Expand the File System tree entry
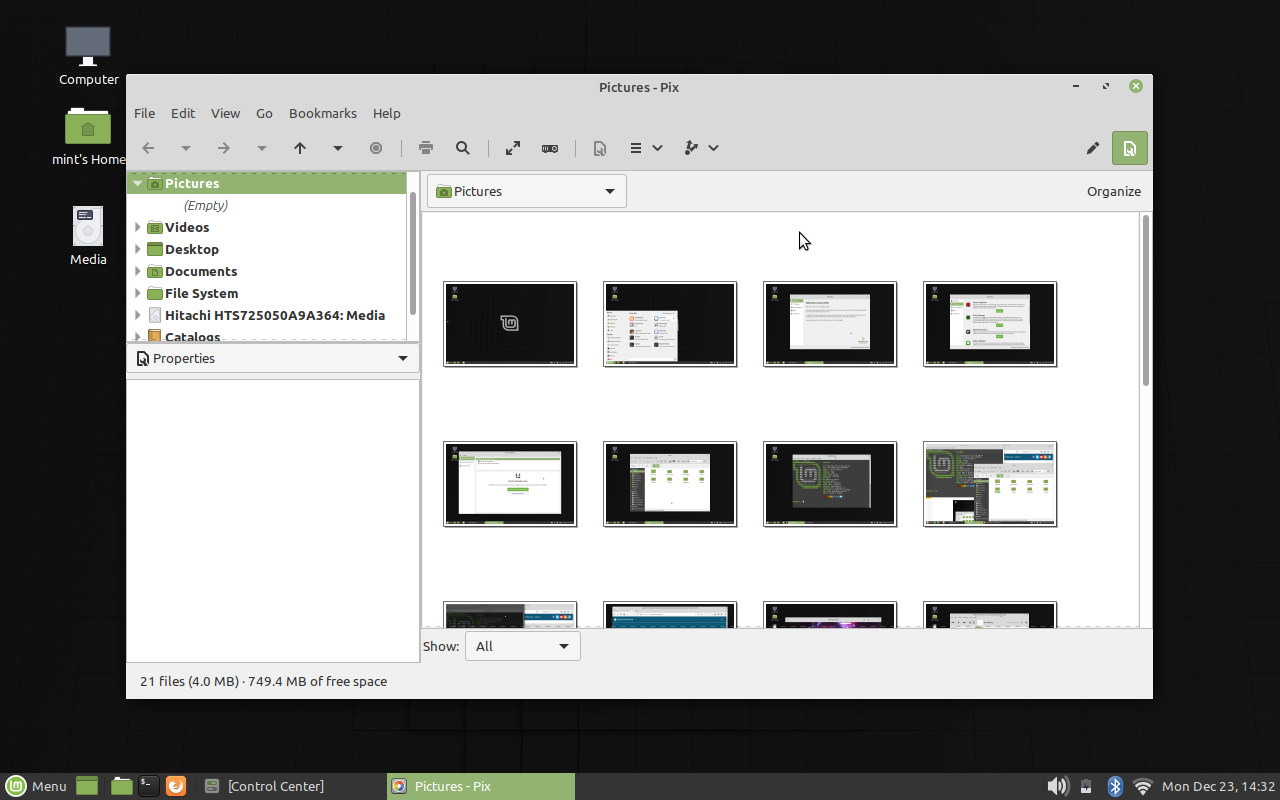Image resolution: width=1280 pixels, height=800 pixels. tap(139, 293)
